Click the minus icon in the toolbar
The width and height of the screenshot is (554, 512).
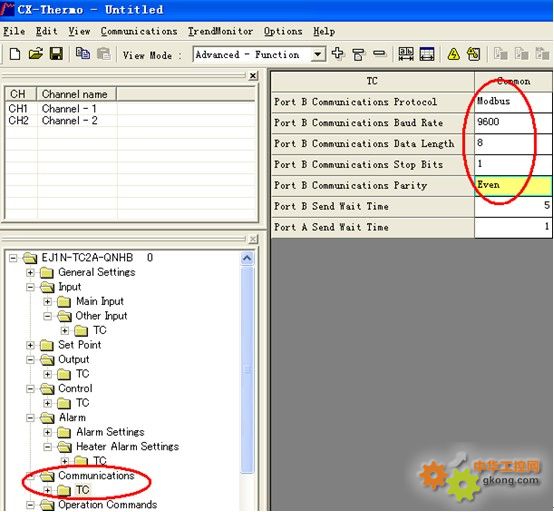coord(379,54)
